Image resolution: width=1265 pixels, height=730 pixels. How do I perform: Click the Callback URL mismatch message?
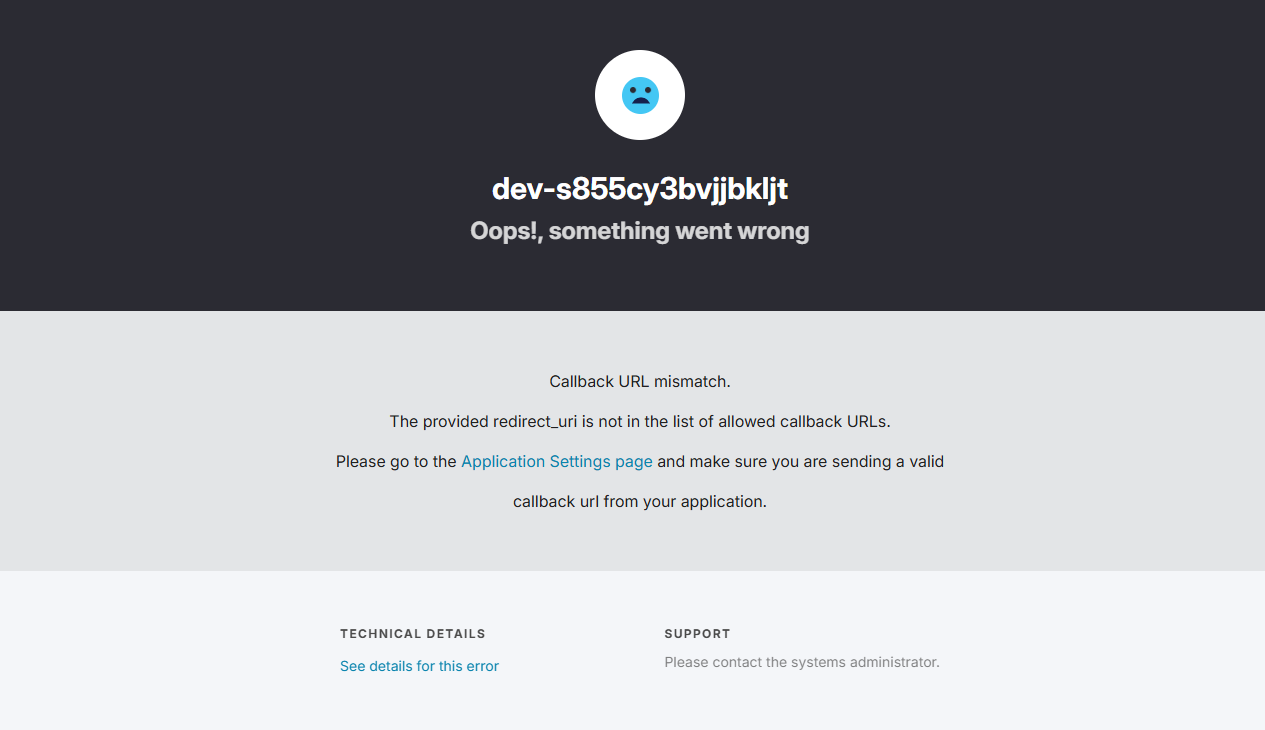(640, 381)
